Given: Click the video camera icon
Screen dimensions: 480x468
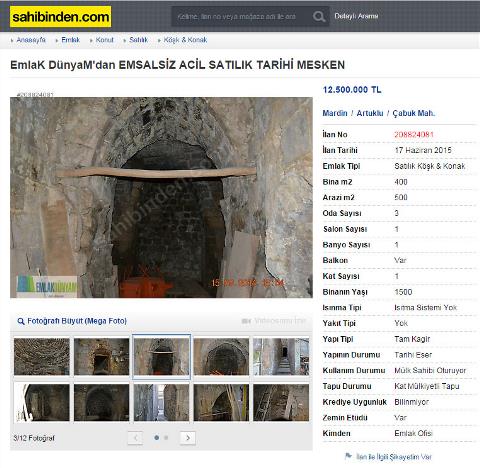Looking at the screenshot, I should click(246, 321).
